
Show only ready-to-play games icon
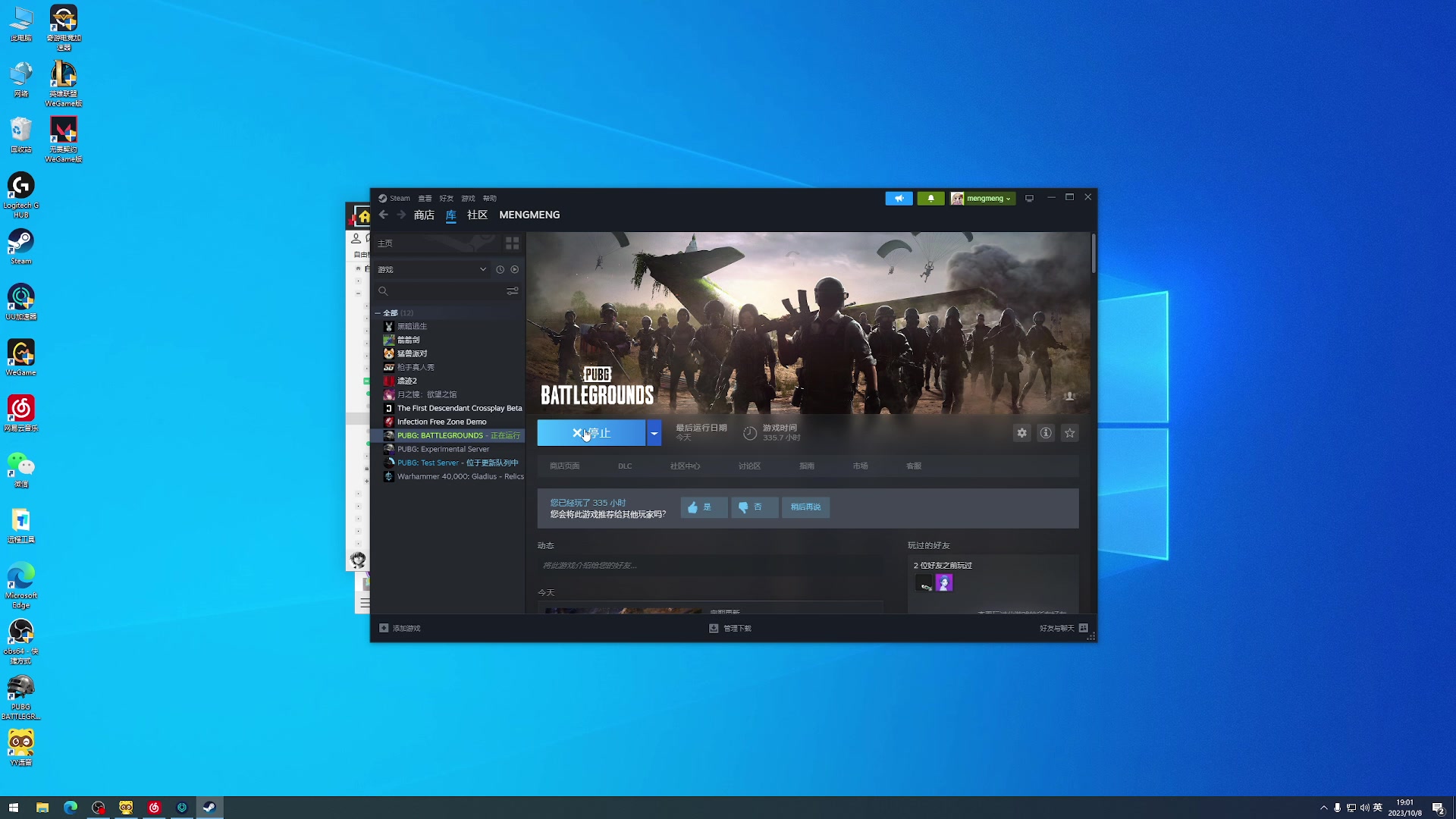point(515,269)
